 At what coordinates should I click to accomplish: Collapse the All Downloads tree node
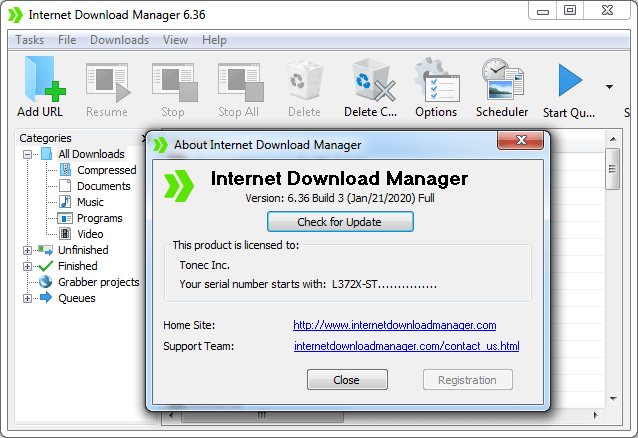[x=27, y=154]
